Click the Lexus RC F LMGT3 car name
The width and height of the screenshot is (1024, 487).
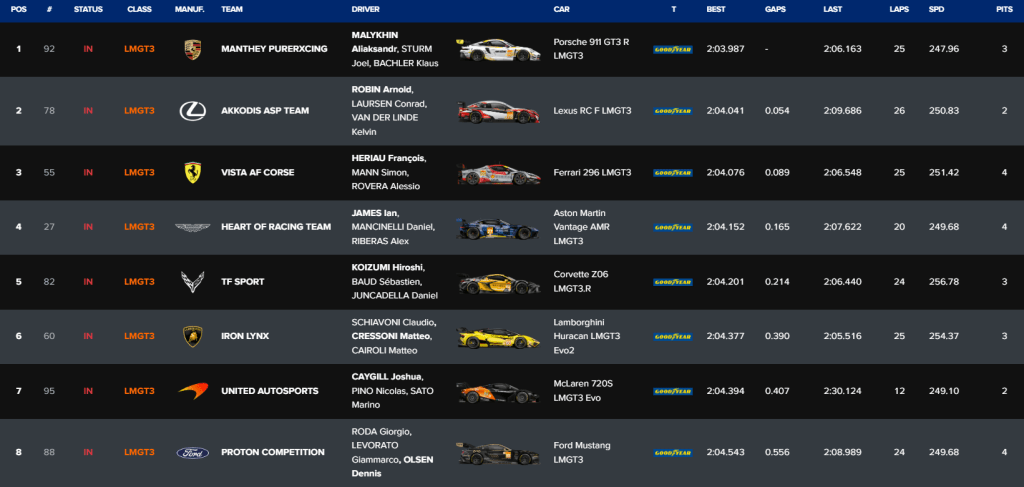(592, 111)
